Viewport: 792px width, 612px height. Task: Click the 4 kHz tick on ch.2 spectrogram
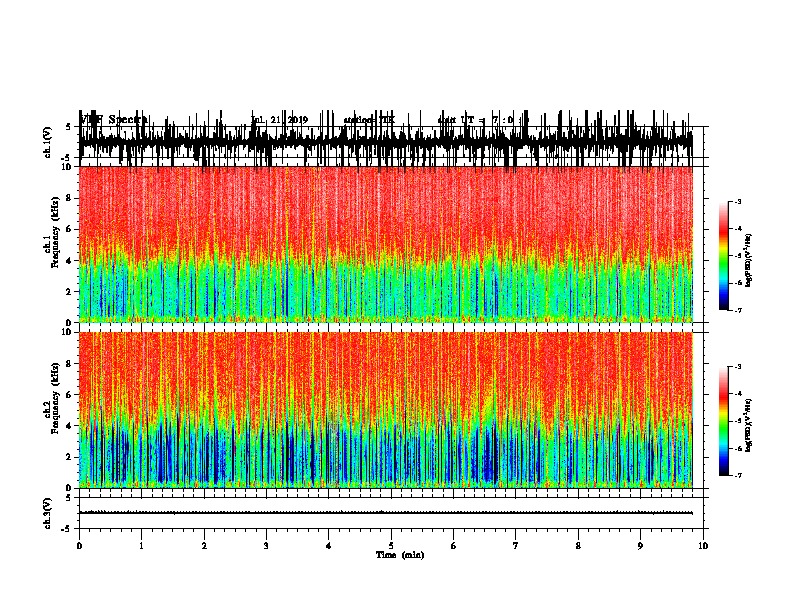click(69, 426)
